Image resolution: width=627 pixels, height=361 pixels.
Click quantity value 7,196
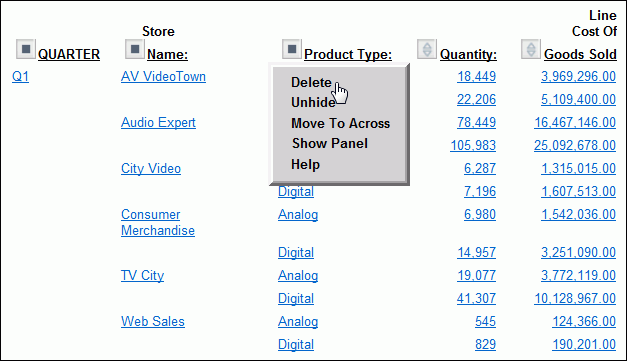coord(480,191)
